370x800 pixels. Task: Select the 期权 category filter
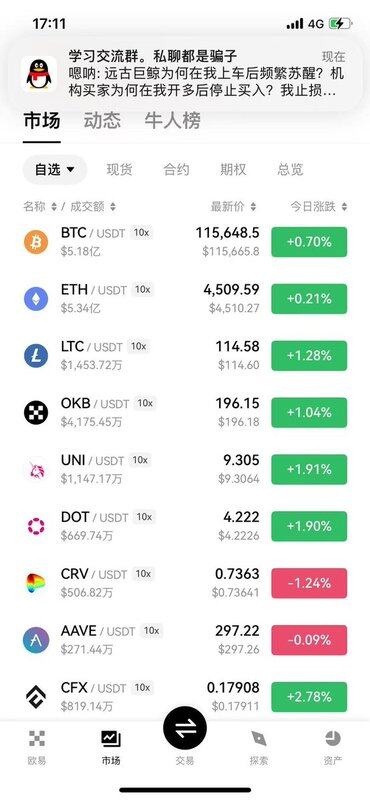pyautogui.click(x=233, y=170)
